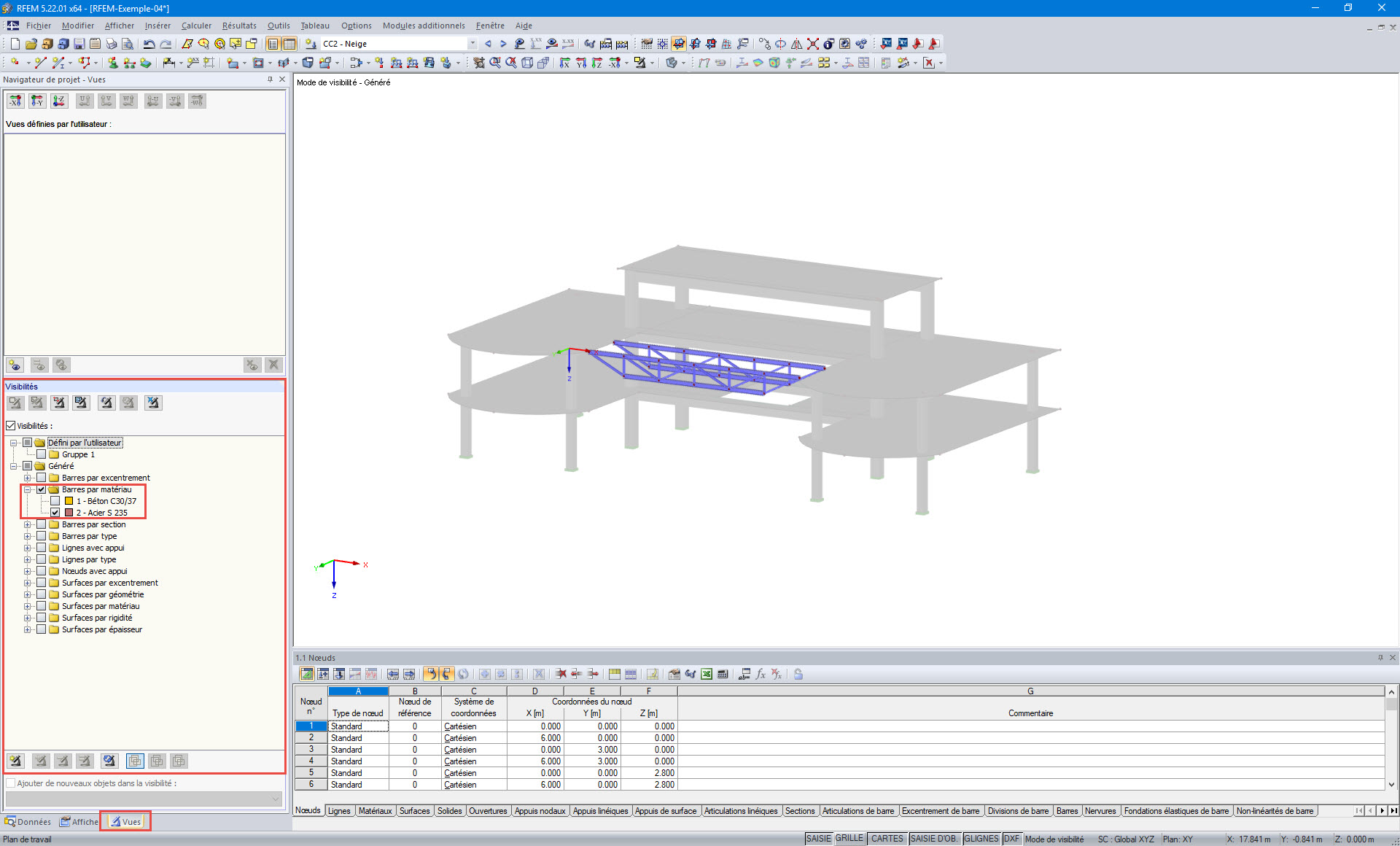Check the 1 - Béton C30/37 checkbox
Viewport: 1400px width, 846px height.
pos(55,501)
